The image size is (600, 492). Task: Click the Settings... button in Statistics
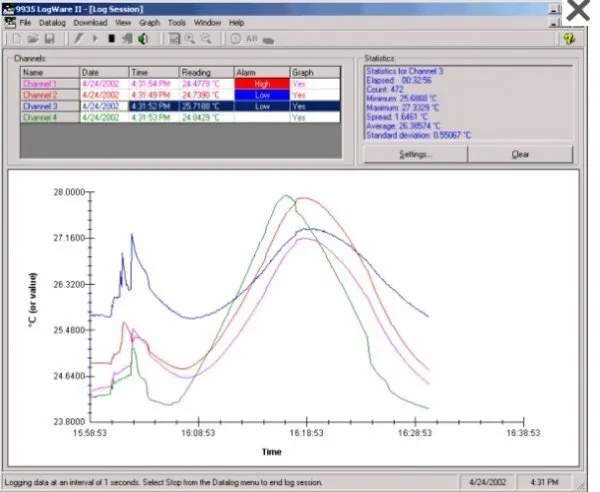pyautogui.click(x=416, y=155)
